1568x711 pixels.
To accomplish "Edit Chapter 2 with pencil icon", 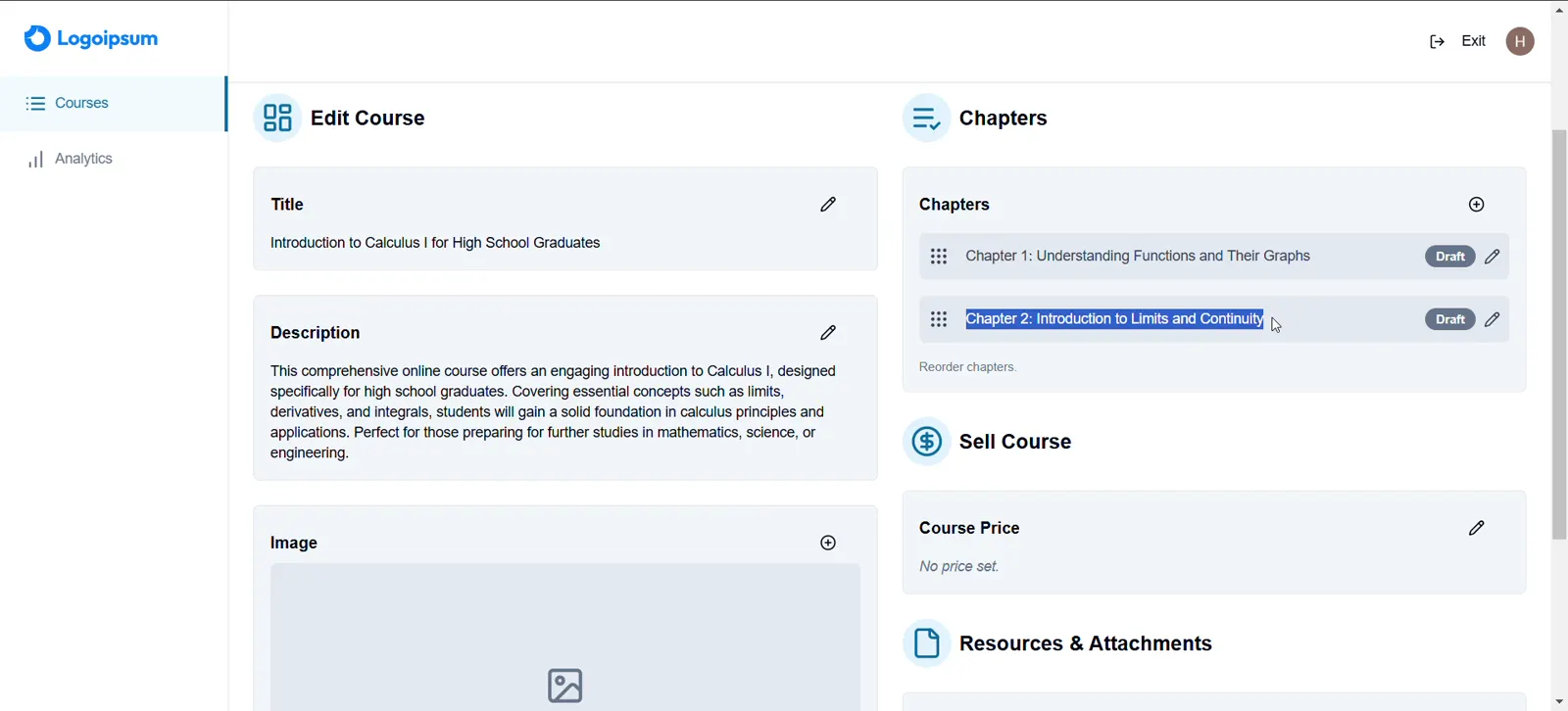I will click(1493, 319).
